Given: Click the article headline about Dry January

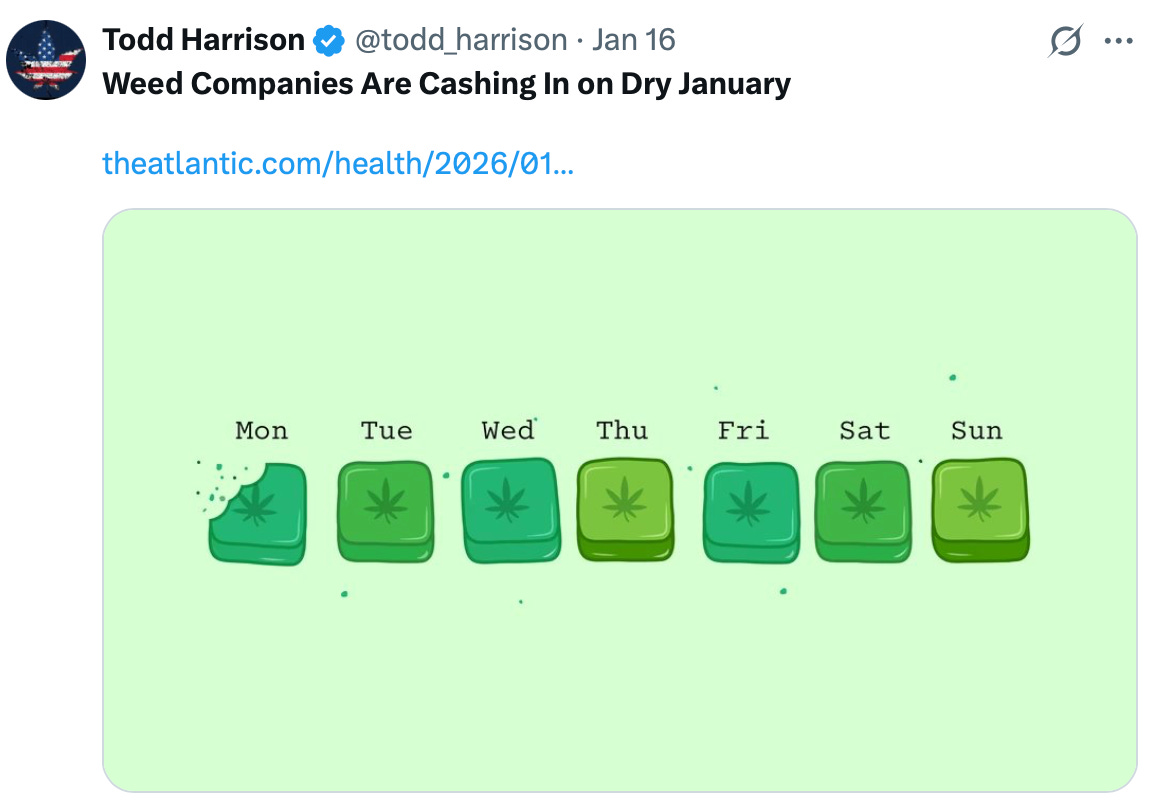Looking at the screenshot, I should click(446, 83).
